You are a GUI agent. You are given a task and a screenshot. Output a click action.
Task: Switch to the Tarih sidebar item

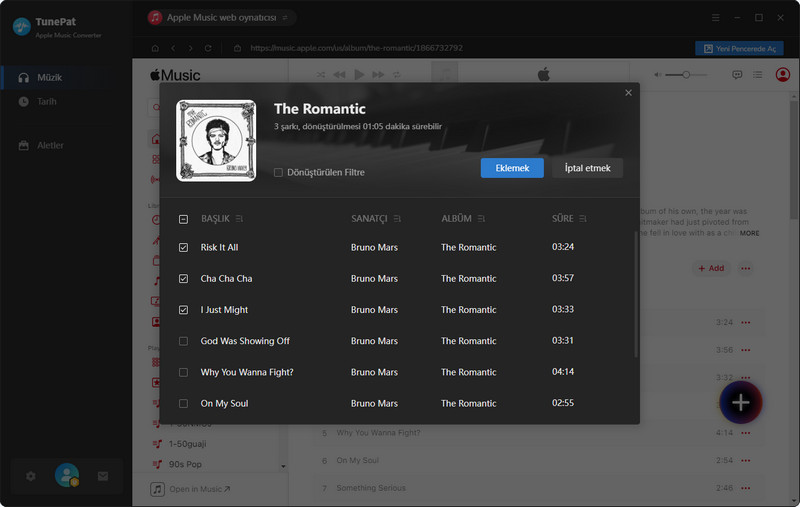click(47, 102)
